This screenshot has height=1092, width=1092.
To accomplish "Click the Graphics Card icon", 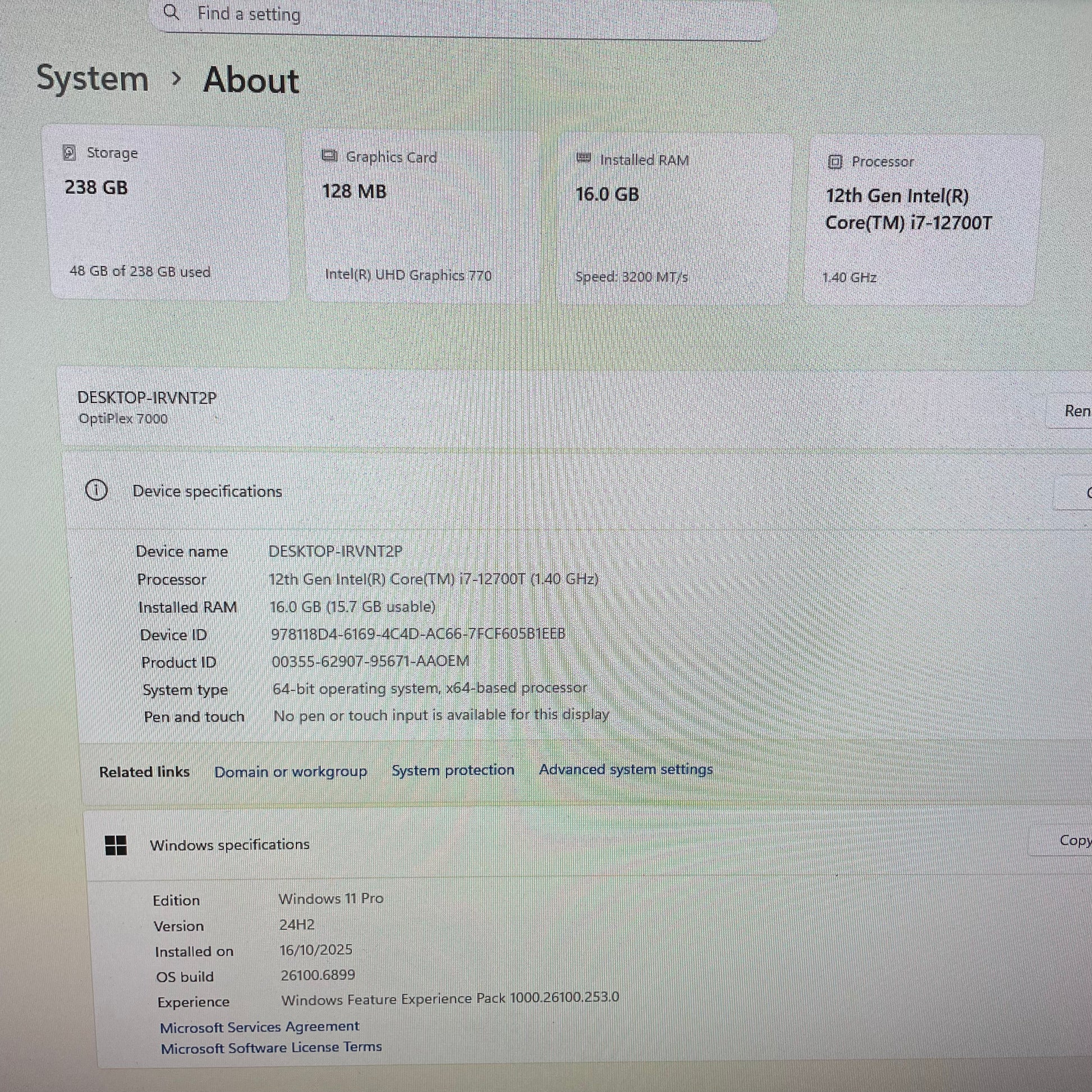I will coord(329,156).
